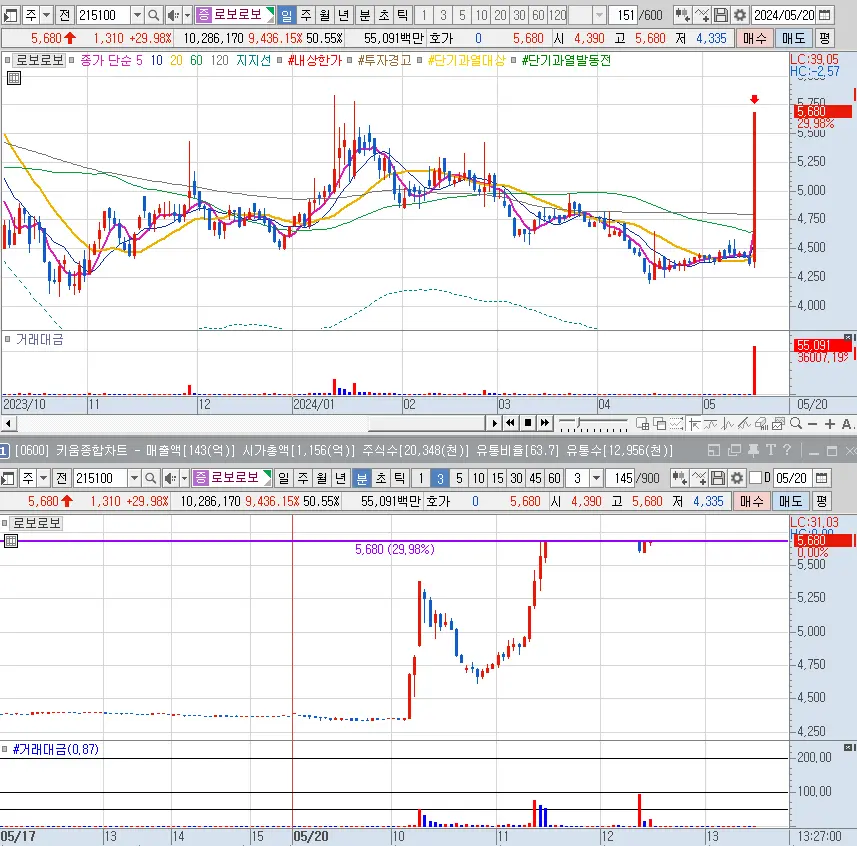Toggle #투자경고 indicator checkbox

(x=350, y=60)
